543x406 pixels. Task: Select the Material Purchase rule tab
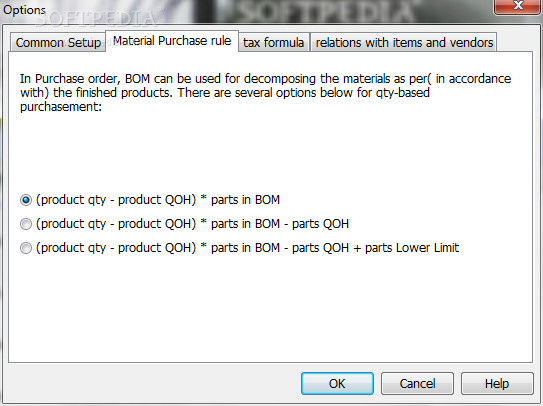tap(172, 41)
